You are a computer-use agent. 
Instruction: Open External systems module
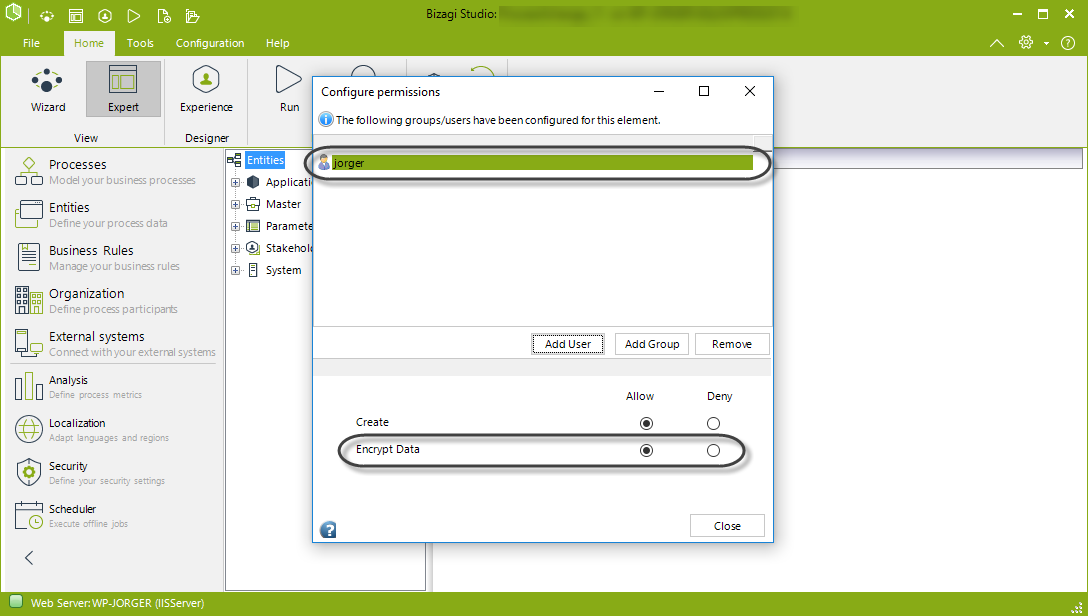(x=114, y=343)
